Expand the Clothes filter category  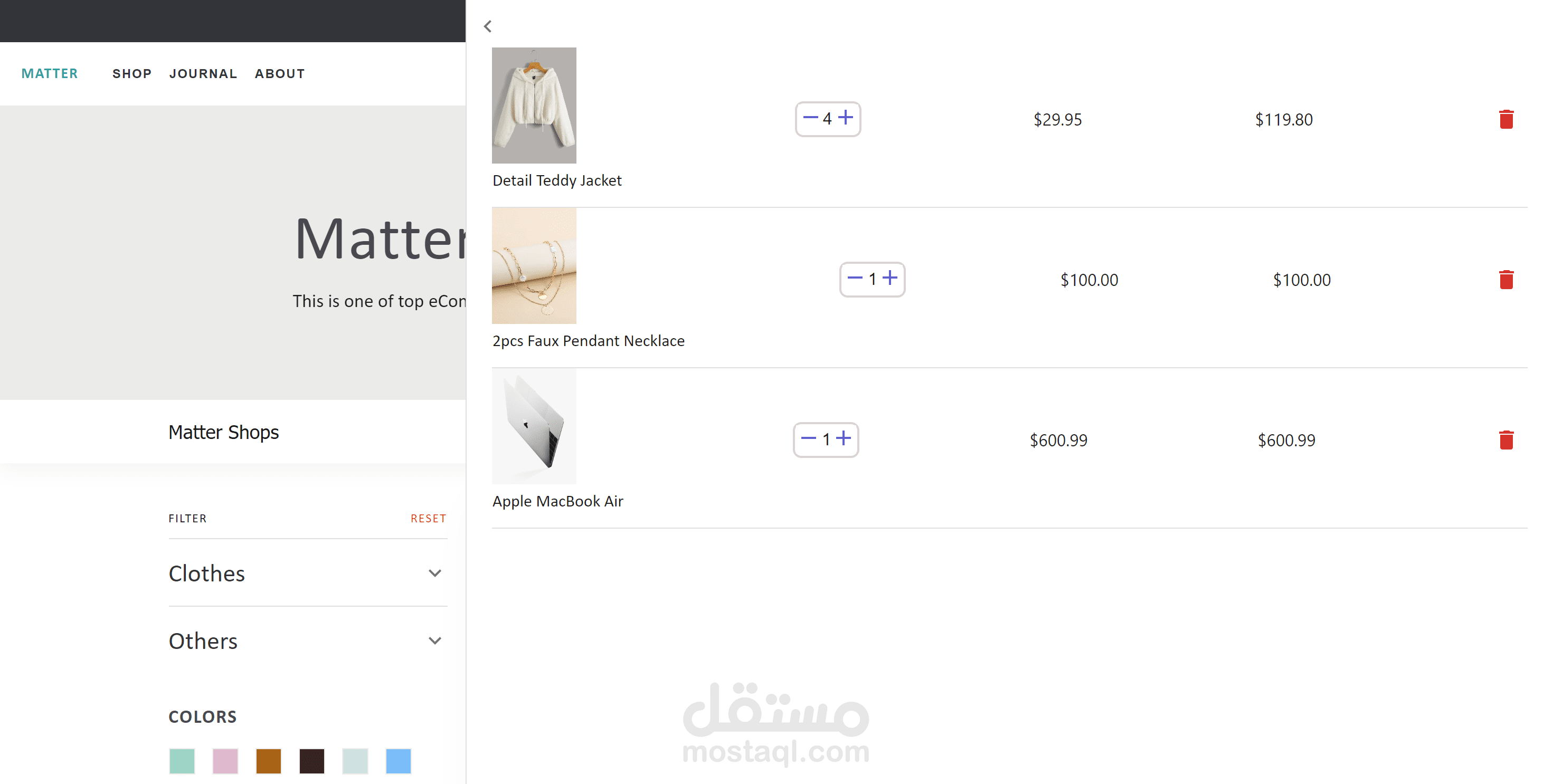coord(307,573)
